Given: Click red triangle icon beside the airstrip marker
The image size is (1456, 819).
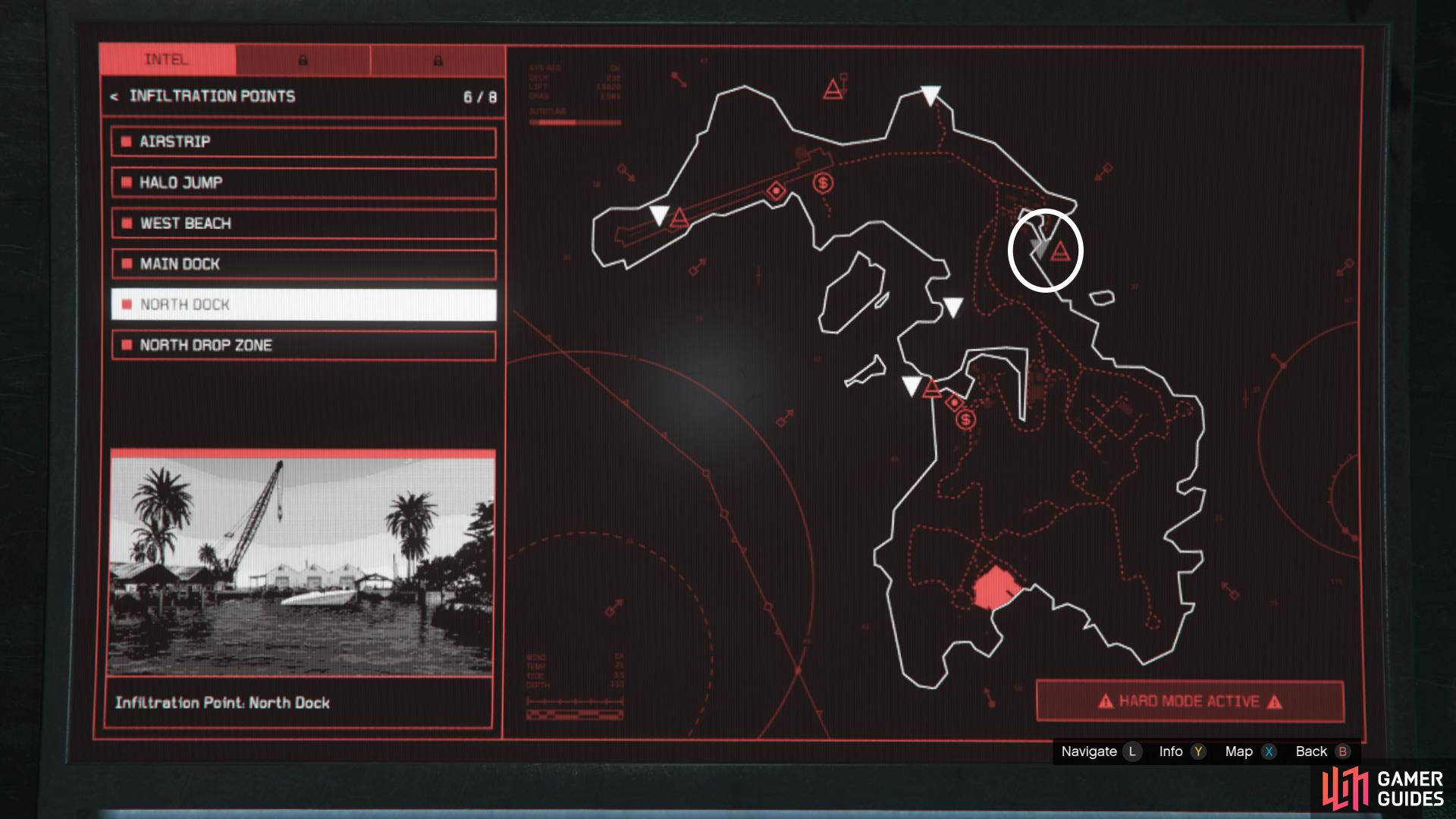Looking at the screenshot, I should [x=679, y=218].
